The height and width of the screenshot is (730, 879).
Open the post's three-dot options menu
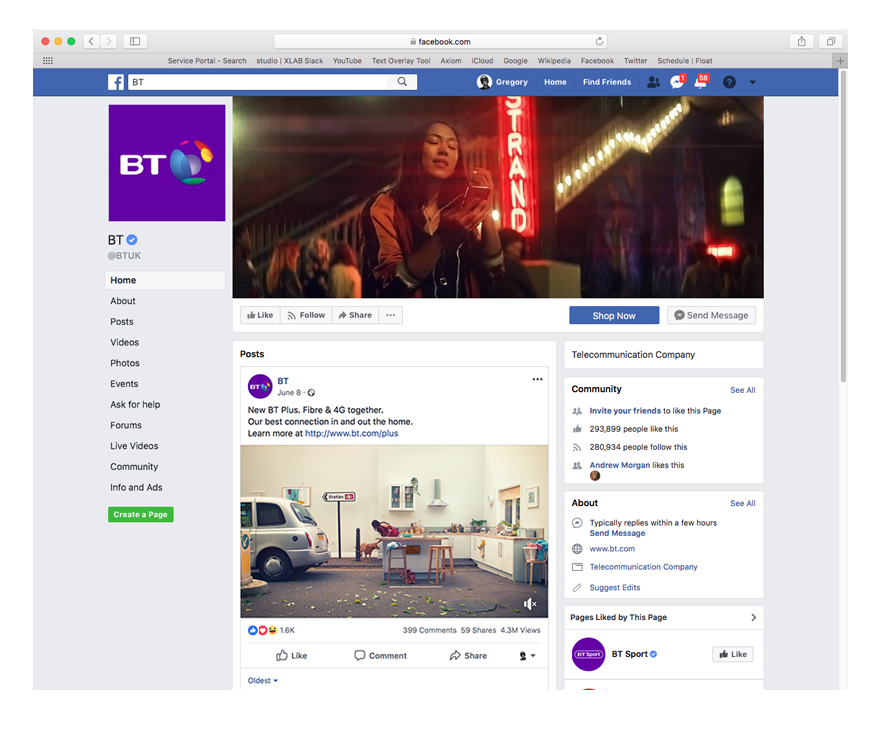[x=537, y=380]
